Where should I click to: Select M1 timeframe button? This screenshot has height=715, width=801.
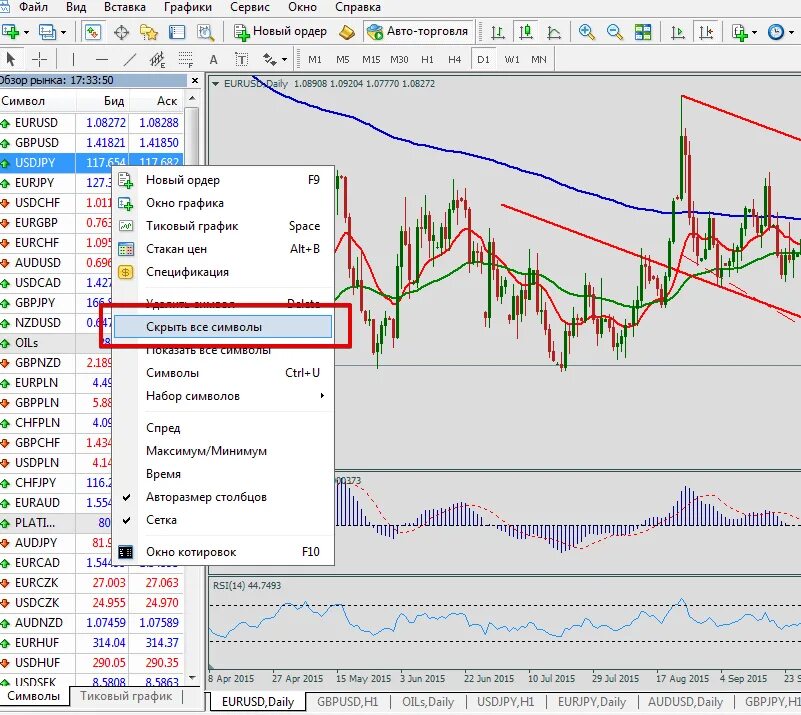pos(315,60)
